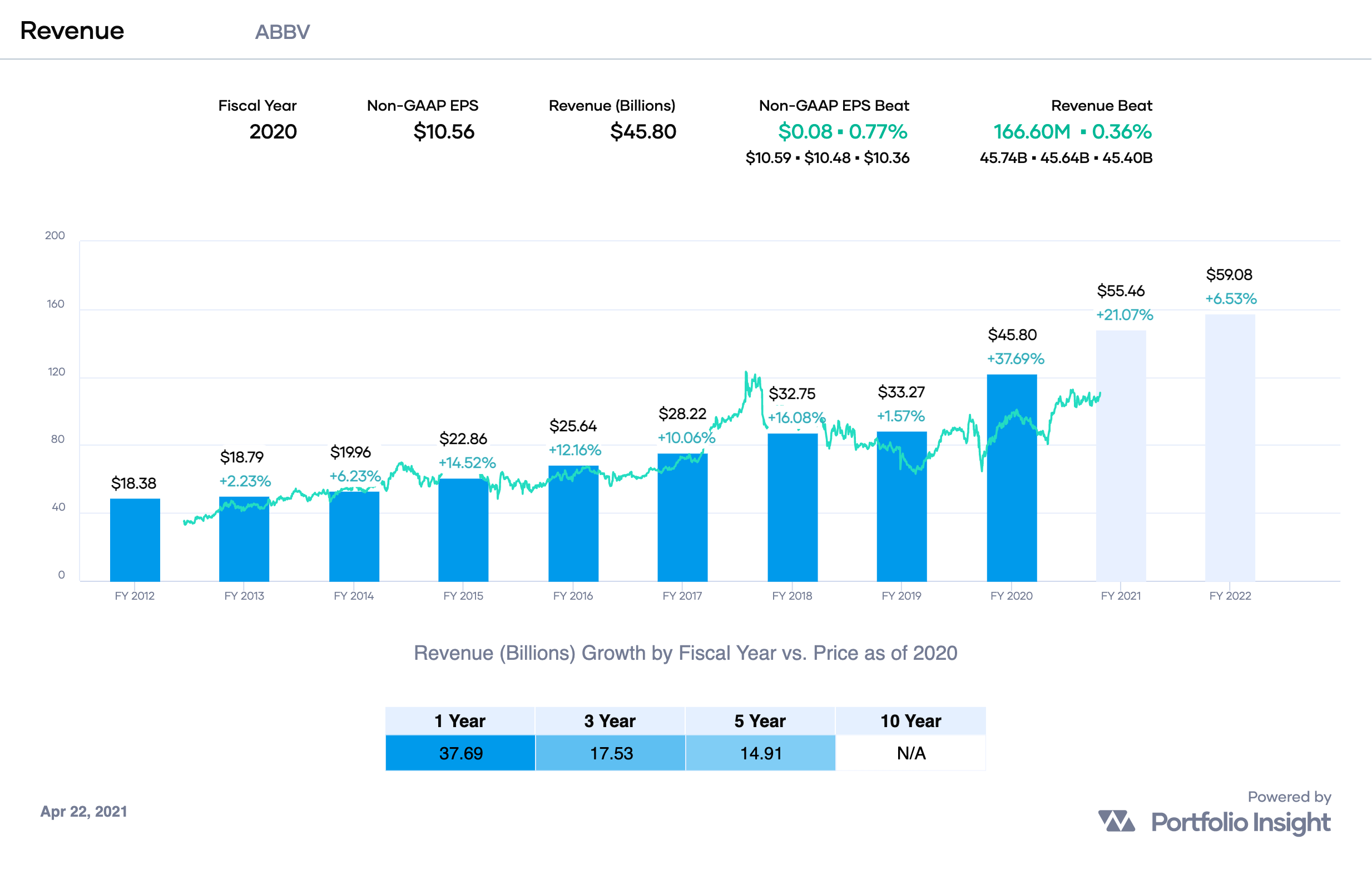The width and height of the screenshot is (1372, 889).
Task: Select the FY 2021 forecast bar
Action: point(1121,456)
